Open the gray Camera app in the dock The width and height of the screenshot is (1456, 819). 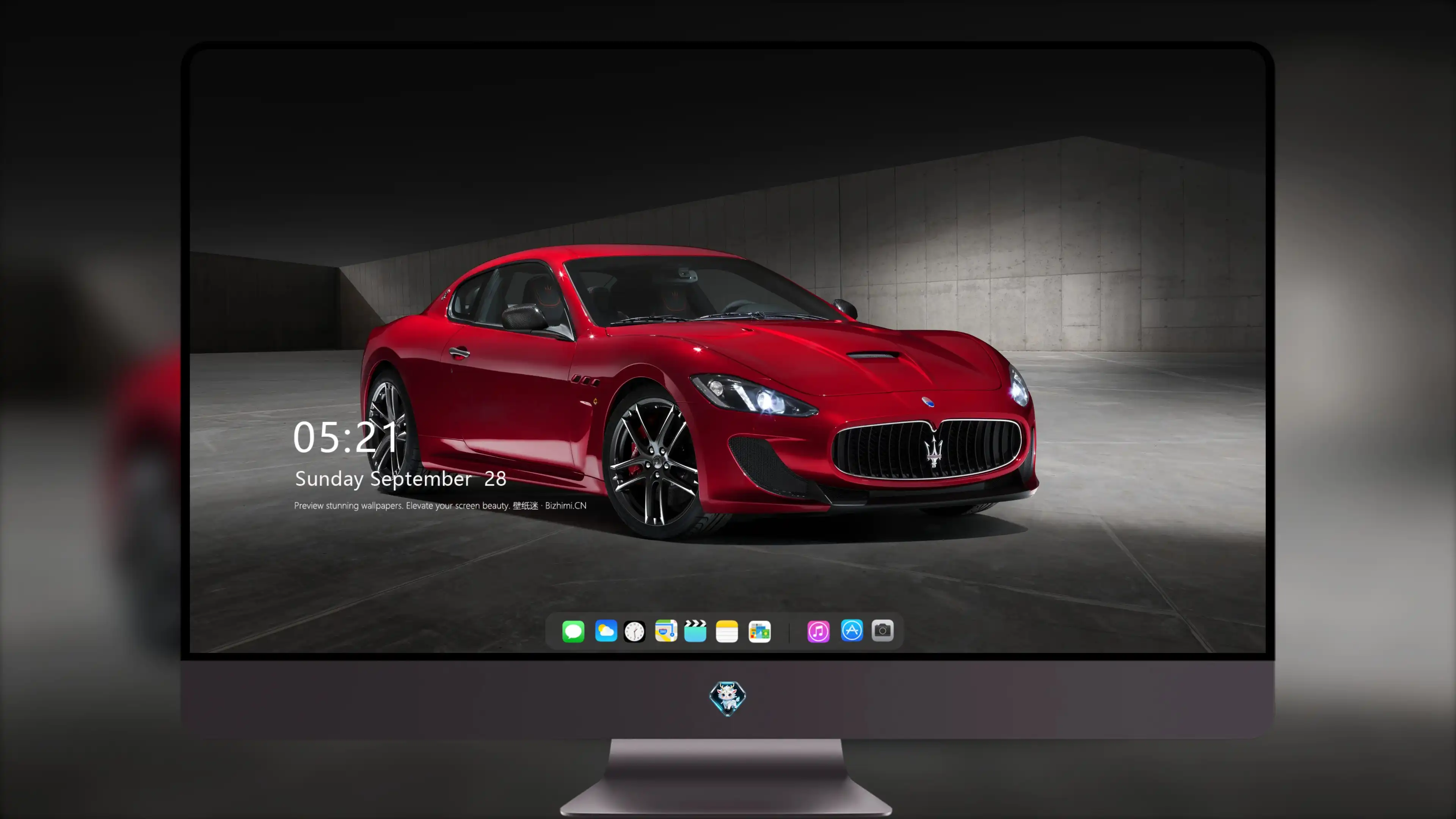pyautogui.click(x=882, y=630)
